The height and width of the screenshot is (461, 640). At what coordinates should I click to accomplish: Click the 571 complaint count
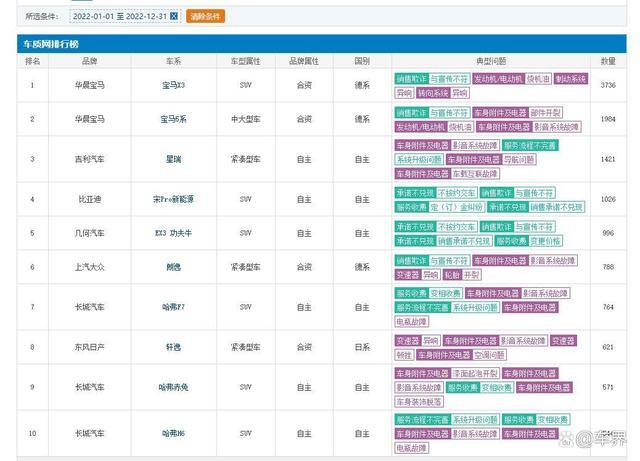coord(608,387)
